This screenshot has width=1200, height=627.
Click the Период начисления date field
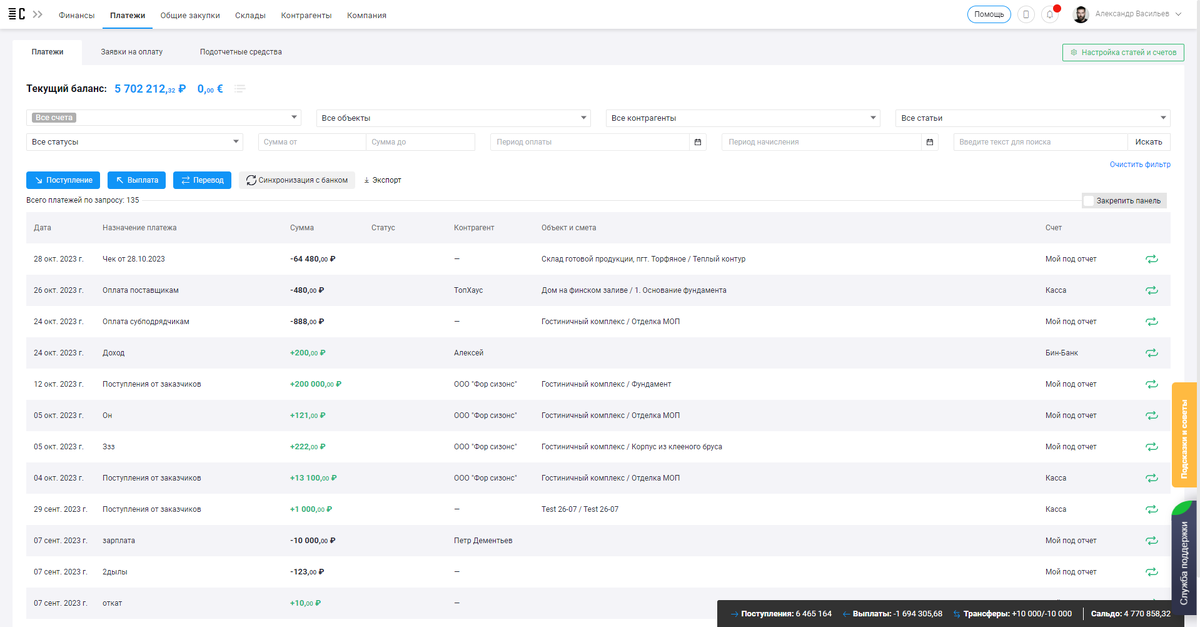(822, 142)
